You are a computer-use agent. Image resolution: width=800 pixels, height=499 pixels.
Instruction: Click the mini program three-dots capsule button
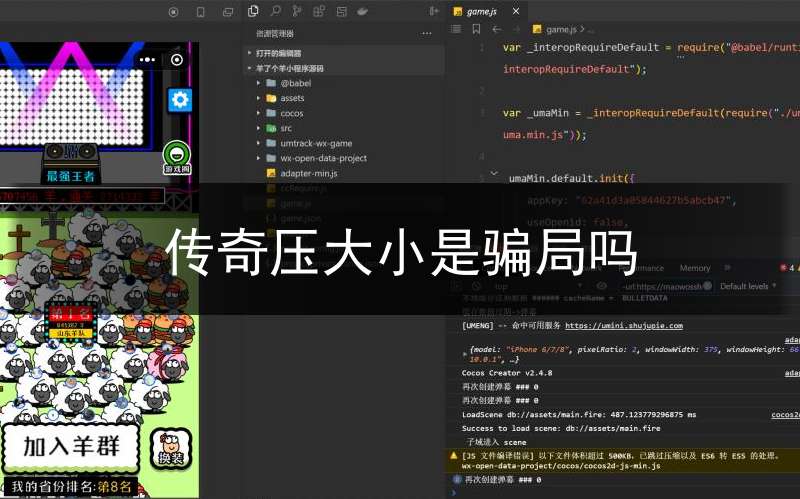click(147, 60)
